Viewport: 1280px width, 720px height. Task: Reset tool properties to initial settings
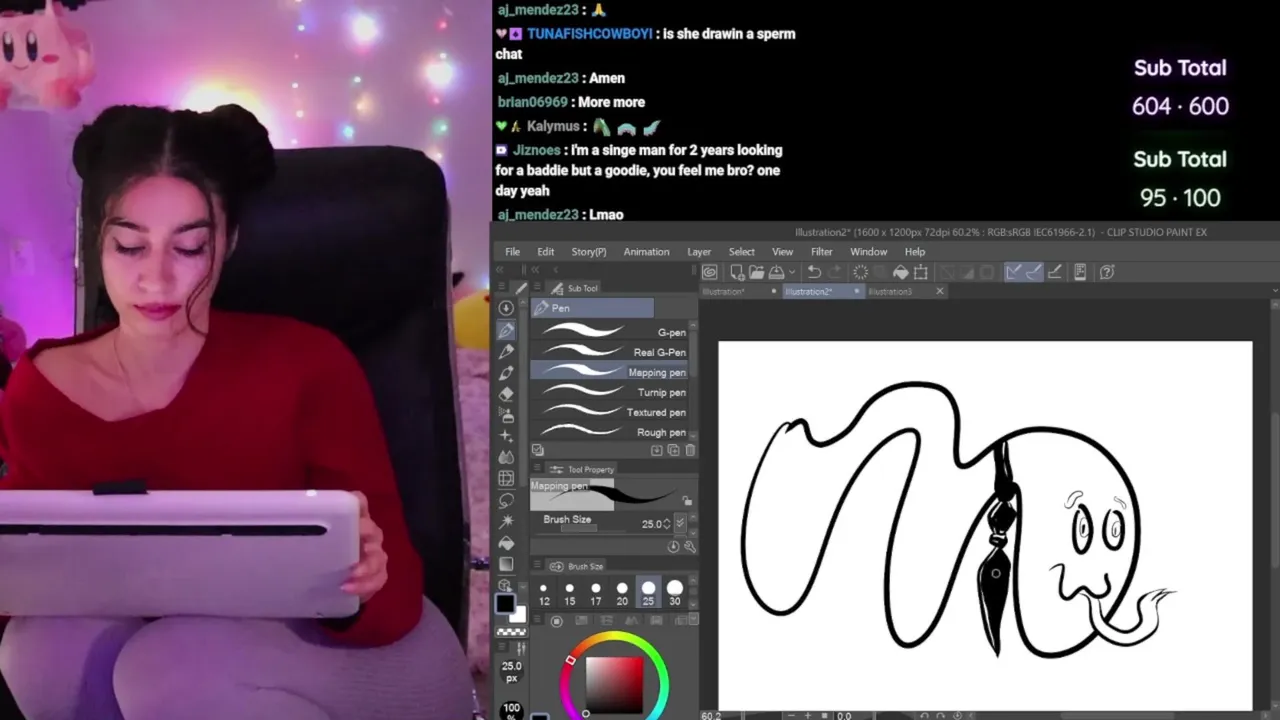click(673, 546)
